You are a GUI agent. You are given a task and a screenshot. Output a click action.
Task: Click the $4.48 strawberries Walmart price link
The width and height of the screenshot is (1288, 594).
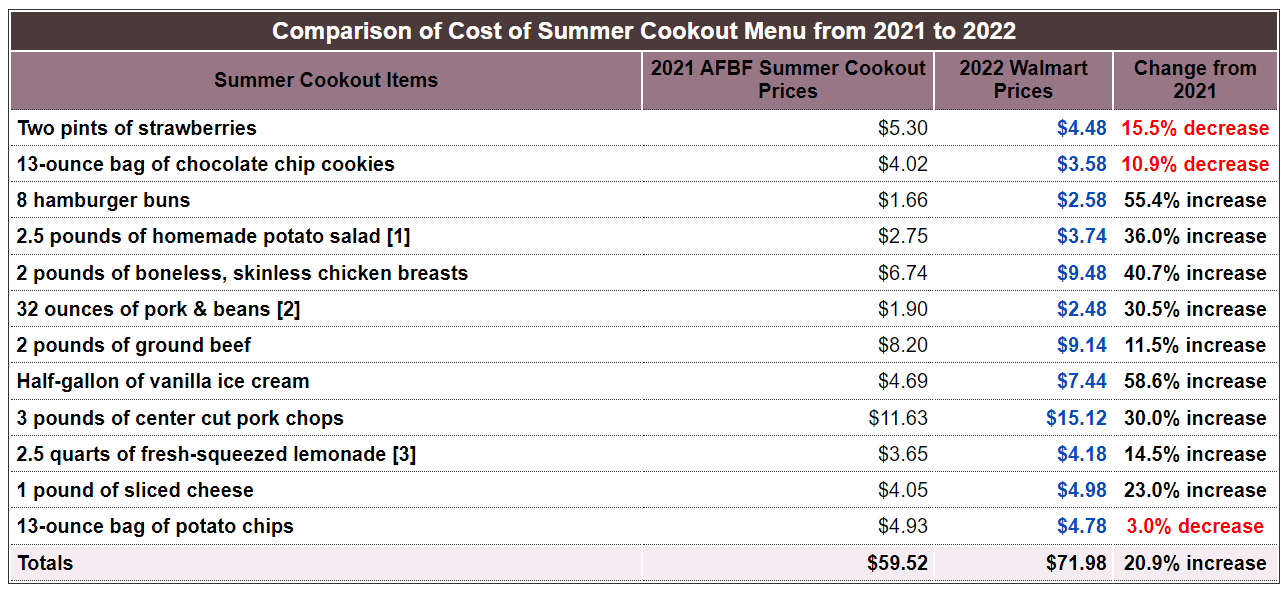coord(1081,128)
